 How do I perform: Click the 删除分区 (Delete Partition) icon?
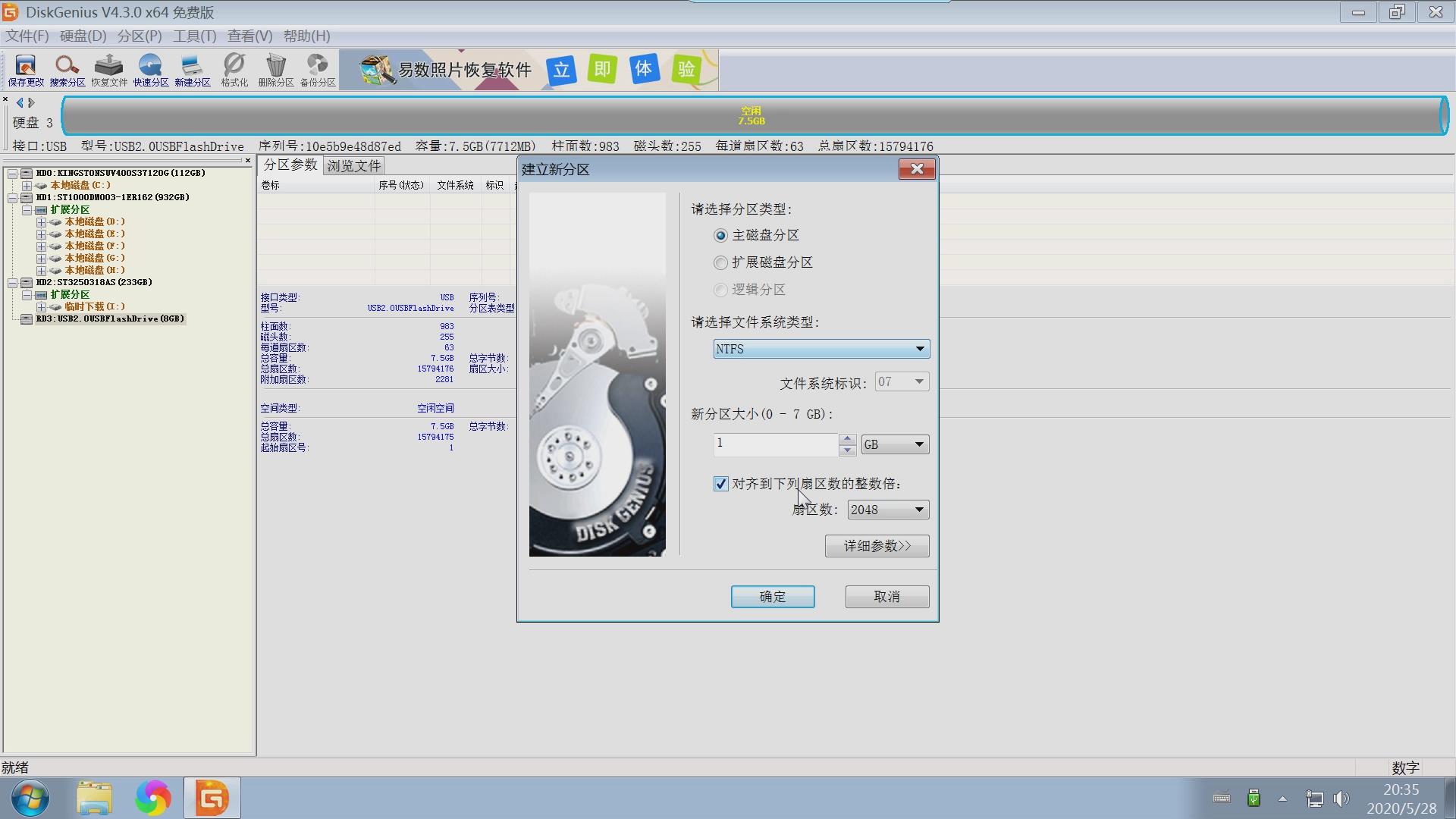pyautogui.click(x=275, y=70)
